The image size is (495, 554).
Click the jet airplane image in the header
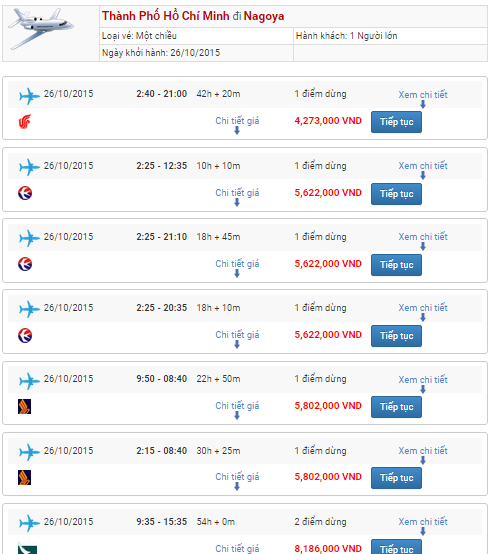click(41, 29)
